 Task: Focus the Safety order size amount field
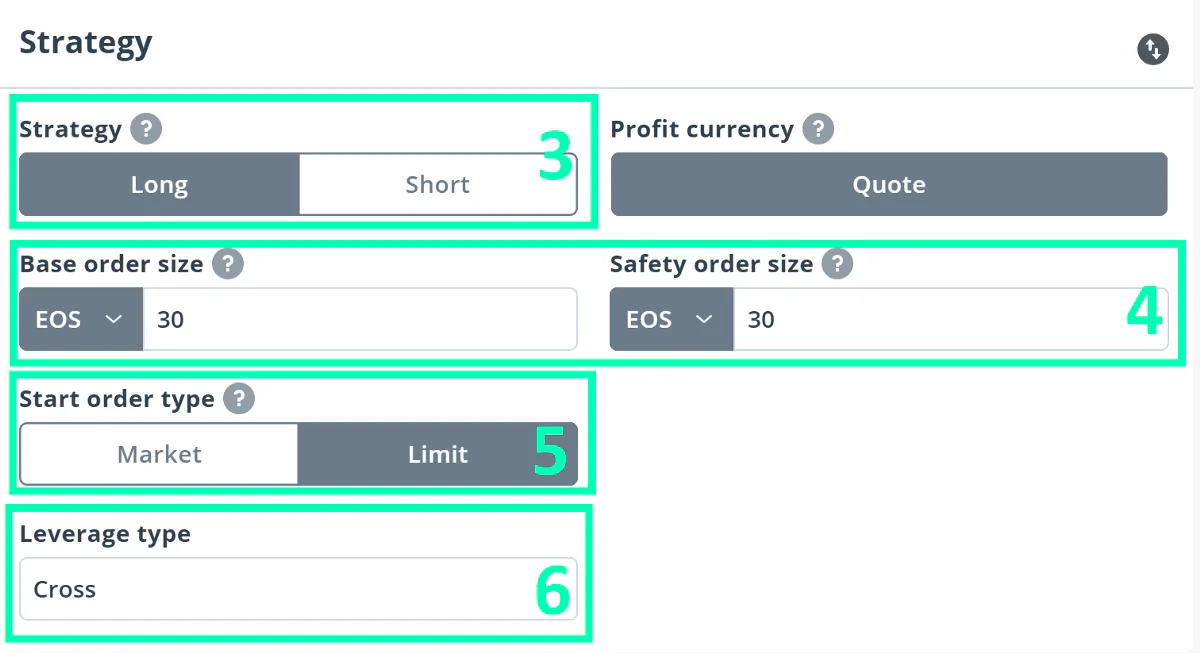(x=951, y=319)
